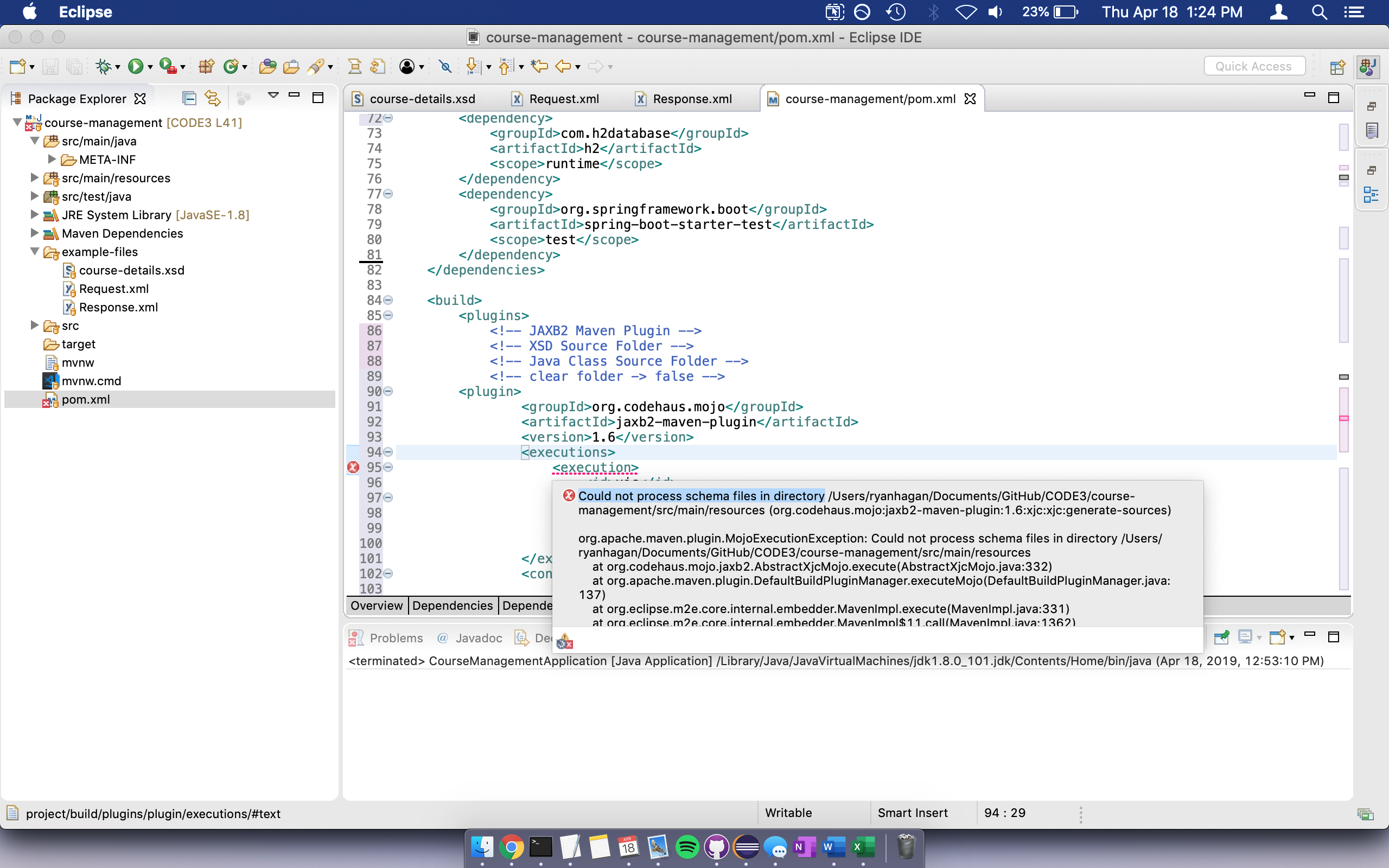Open the Dependencies tab of pom editor

click(x=453, y=605)
